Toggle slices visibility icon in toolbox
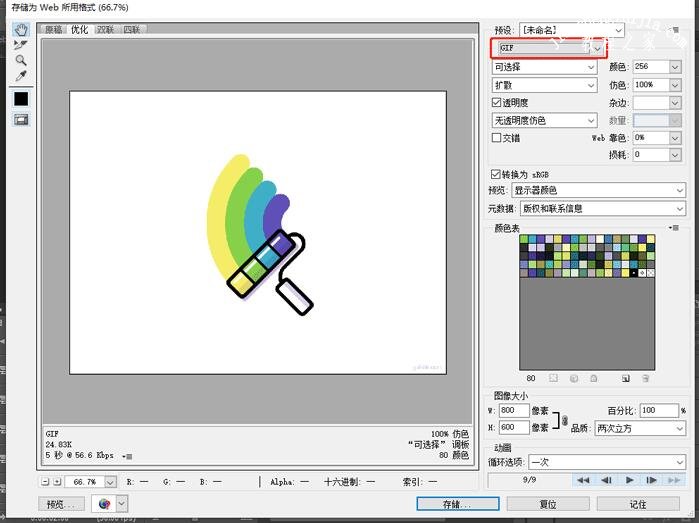This screenshot has height=523, width=699. click(x=21, y=120)
